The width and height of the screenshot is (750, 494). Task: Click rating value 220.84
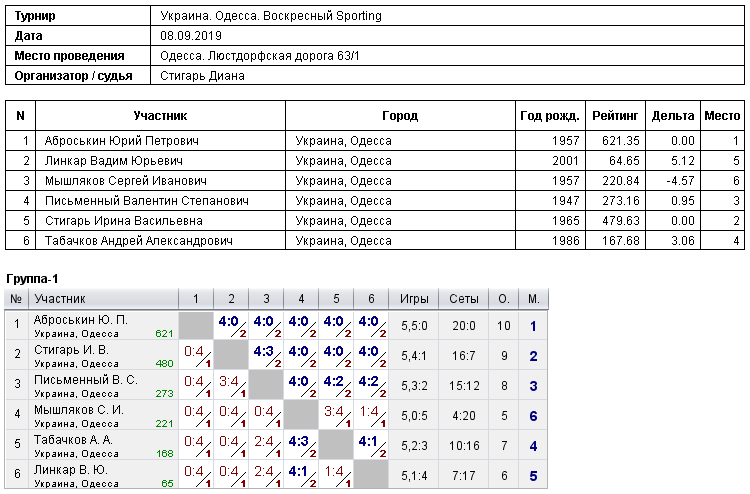point(621,181)
